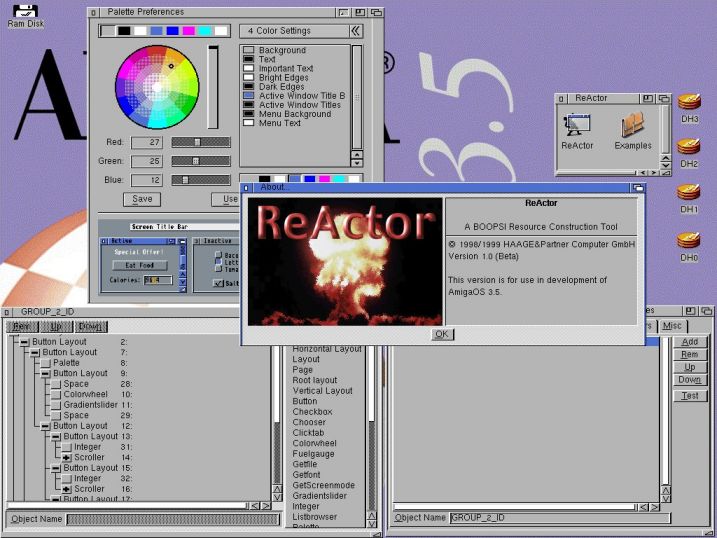Click the Add button
Image resolution: width=717 pixels, height=538 pixels.
tap(690, 342)
